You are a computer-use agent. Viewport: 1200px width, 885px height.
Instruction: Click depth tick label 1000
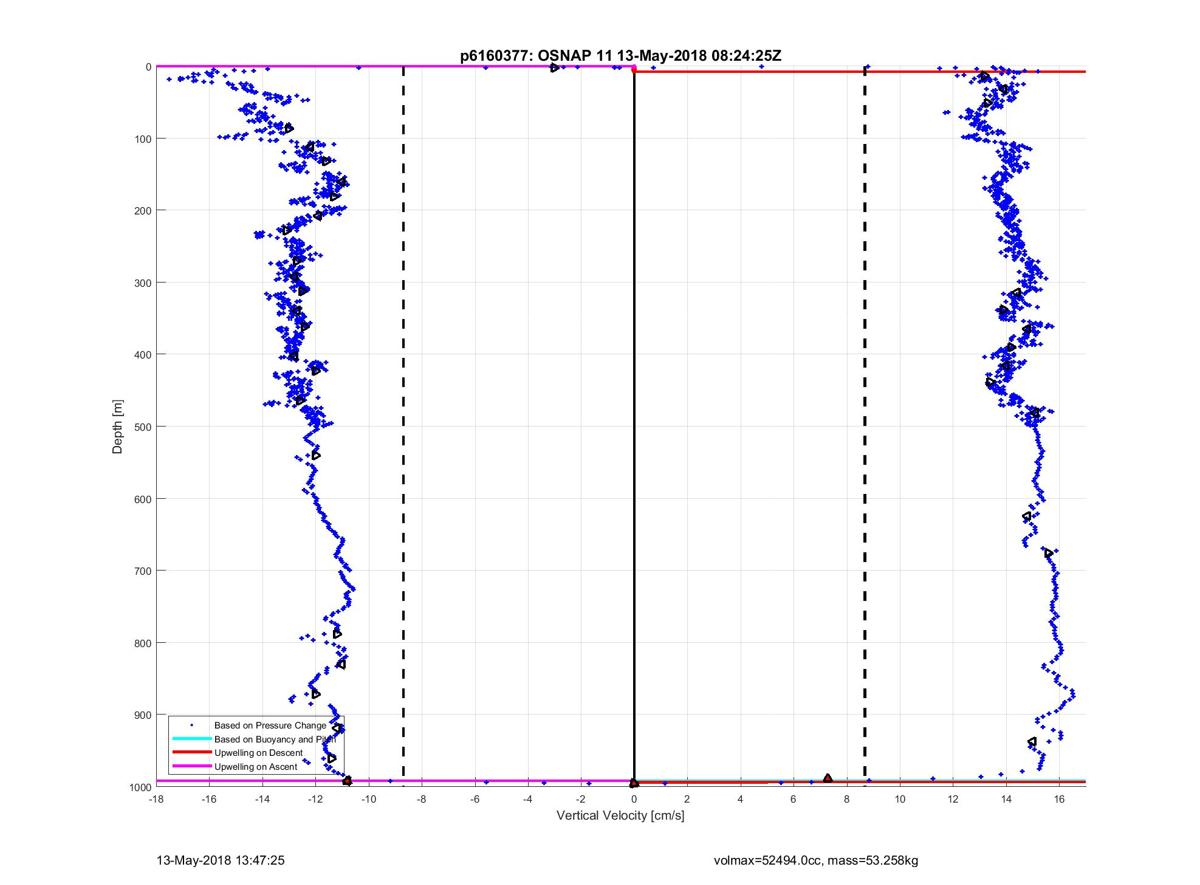[141, 787]
